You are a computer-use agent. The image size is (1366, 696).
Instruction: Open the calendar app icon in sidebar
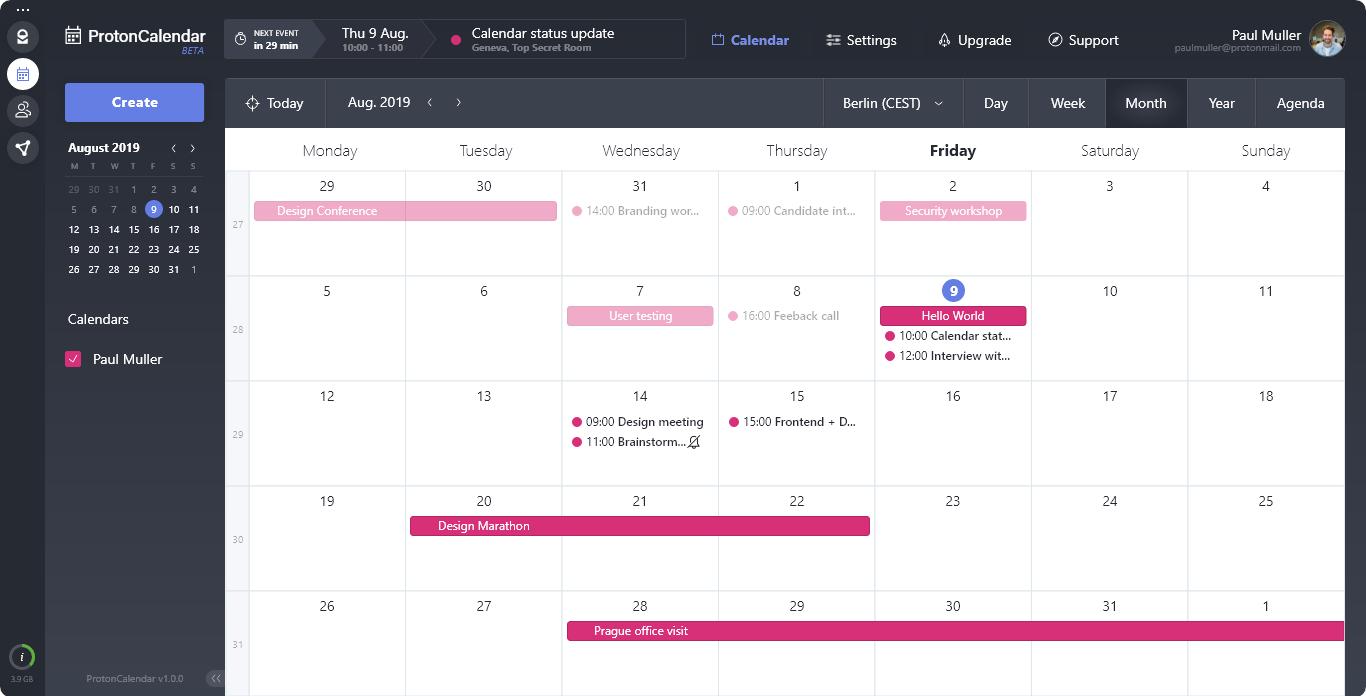(x=22, y=74)
